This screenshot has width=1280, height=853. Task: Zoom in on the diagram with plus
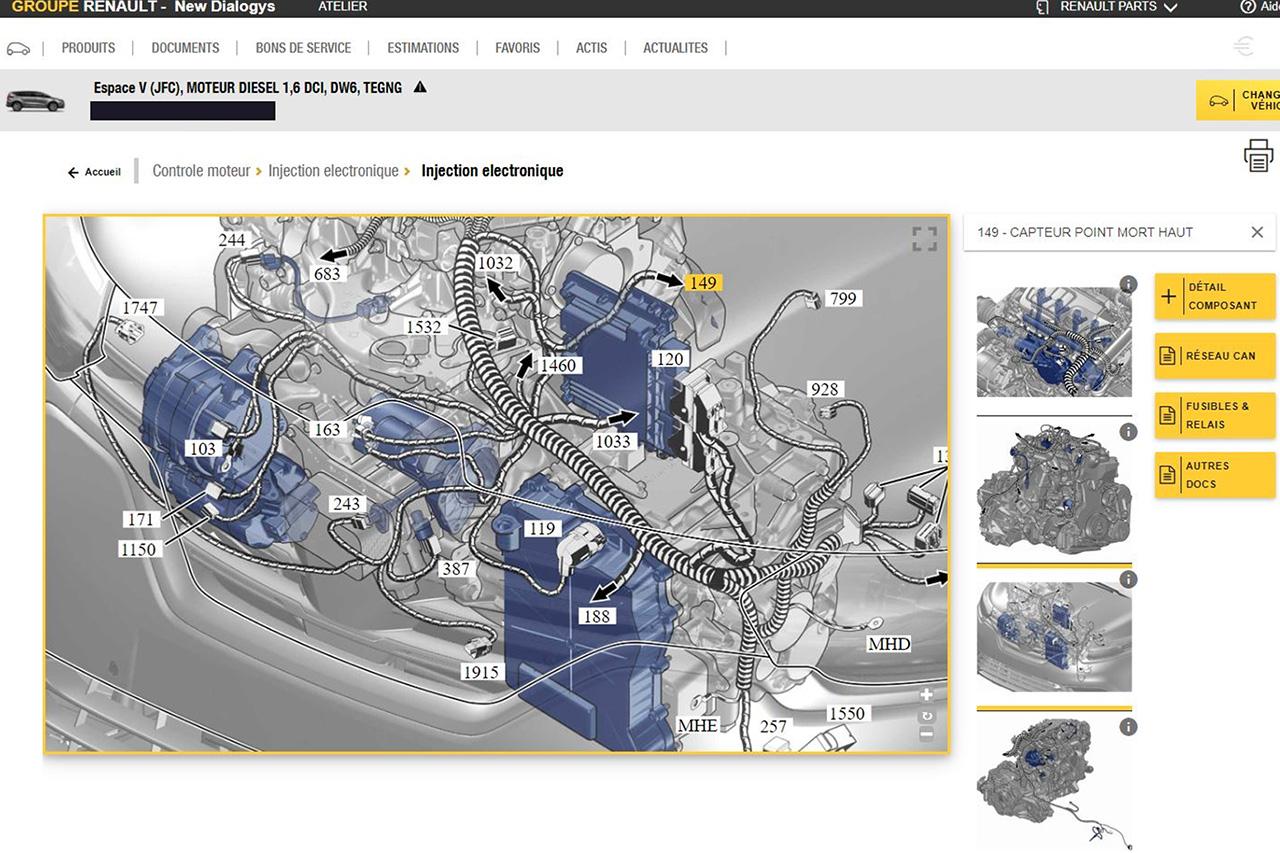(926, 695)
